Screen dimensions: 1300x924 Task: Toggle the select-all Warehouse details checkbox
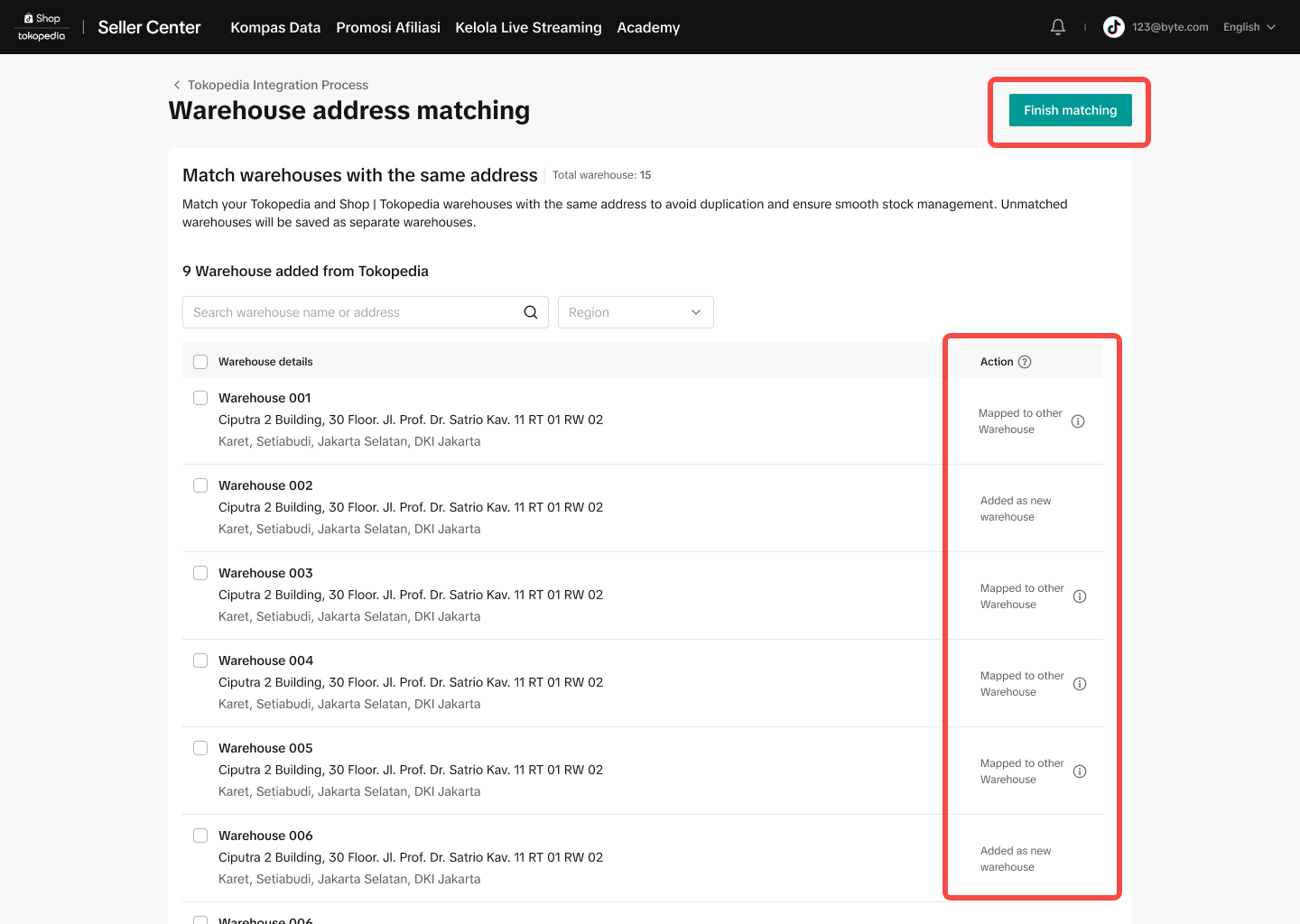pyautogui.click(x=200, y=362)
